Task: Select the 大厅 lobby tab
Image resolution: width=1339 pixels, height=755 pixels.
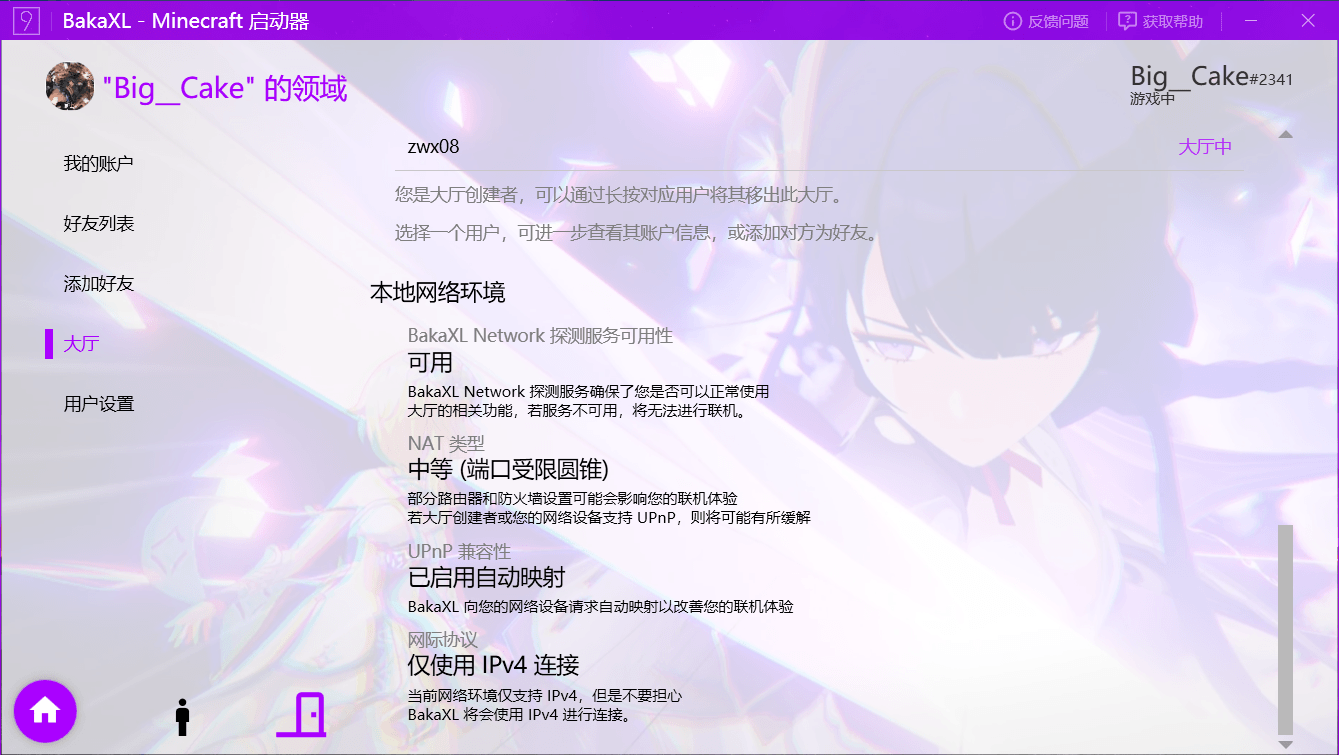Action: tap(81, 344)
